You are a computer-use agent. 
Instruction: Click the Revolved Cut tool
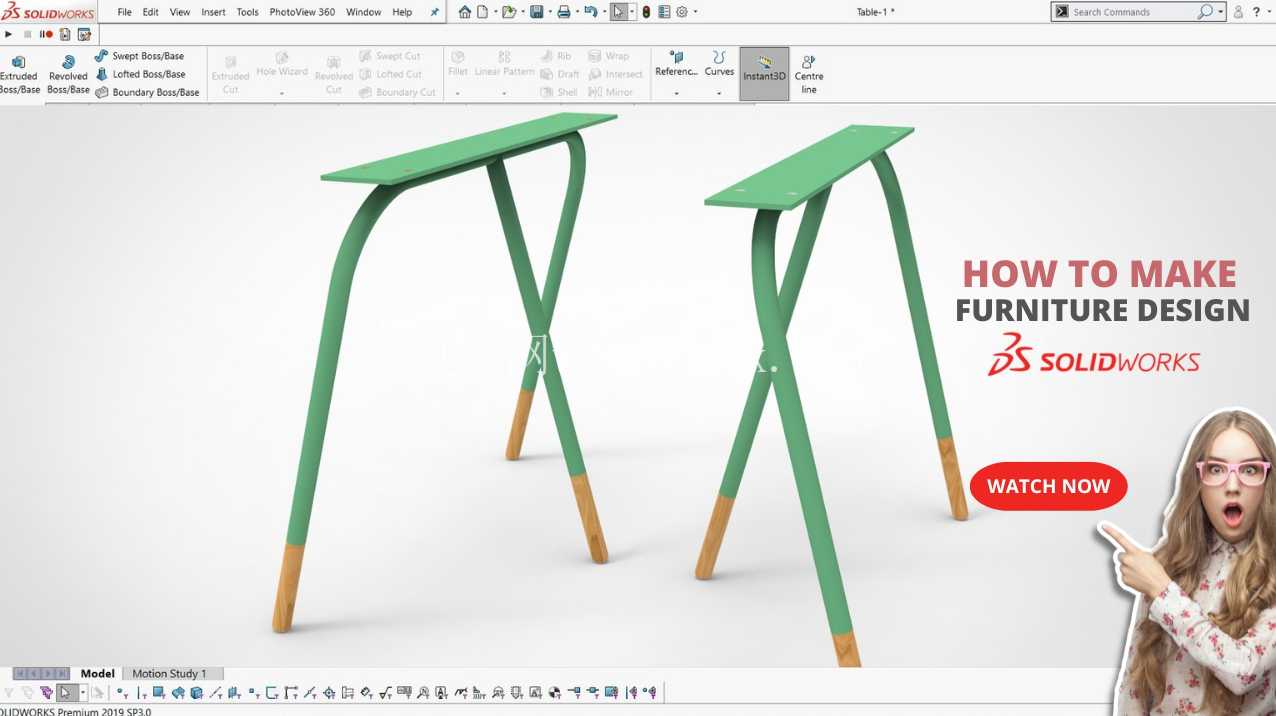point(334,75)
